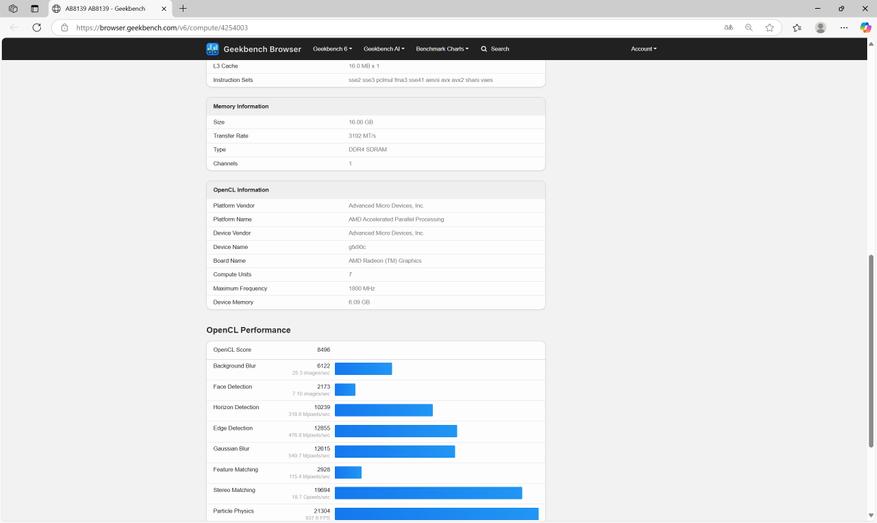Click the Face Detection score bar
The image size is (877, 523).
click(x=345, y=390)
